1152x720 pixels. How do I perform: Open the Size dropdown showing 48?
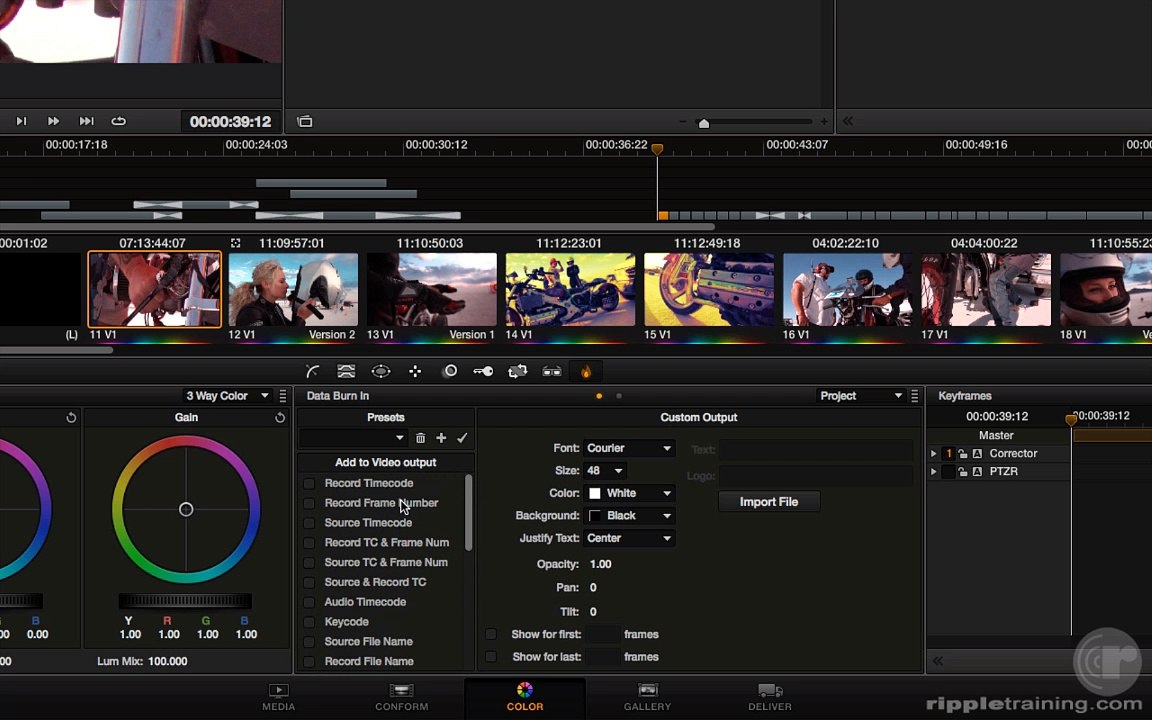[x=605, y=471]
